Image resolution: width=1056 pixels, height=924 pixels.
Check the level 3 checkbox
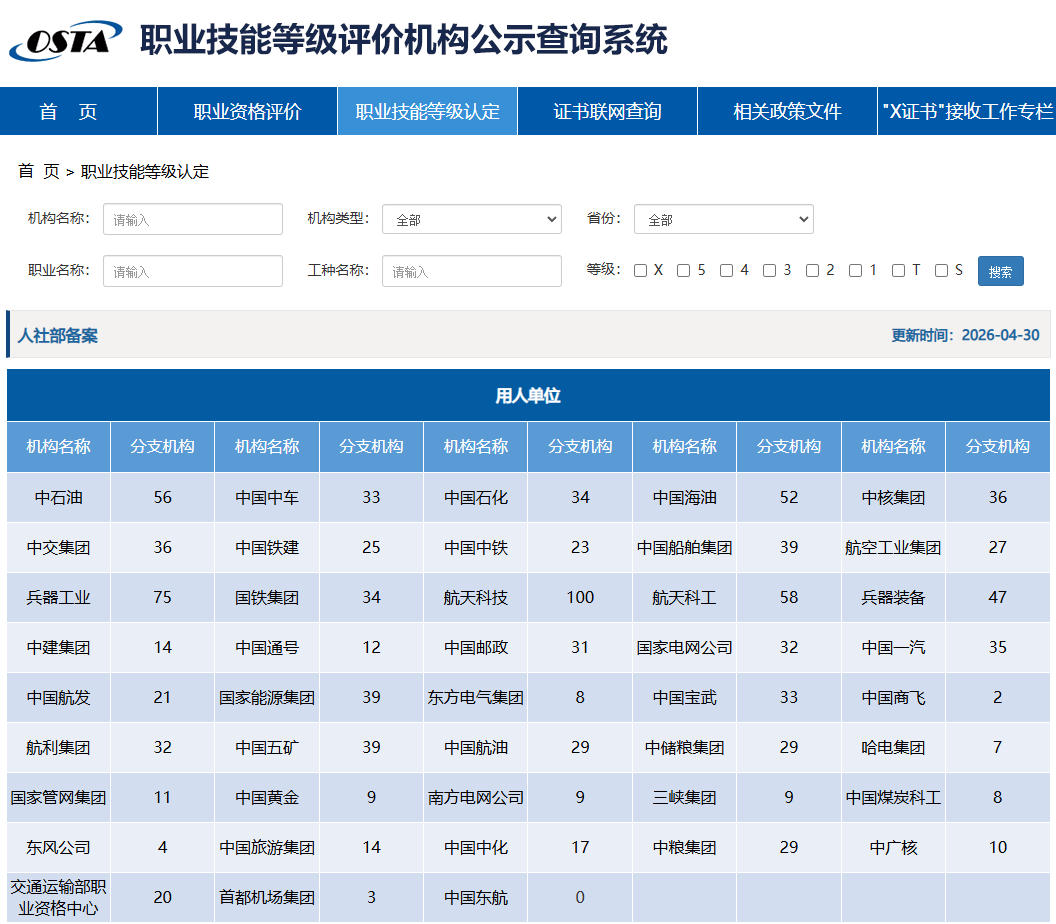point(770,270)
